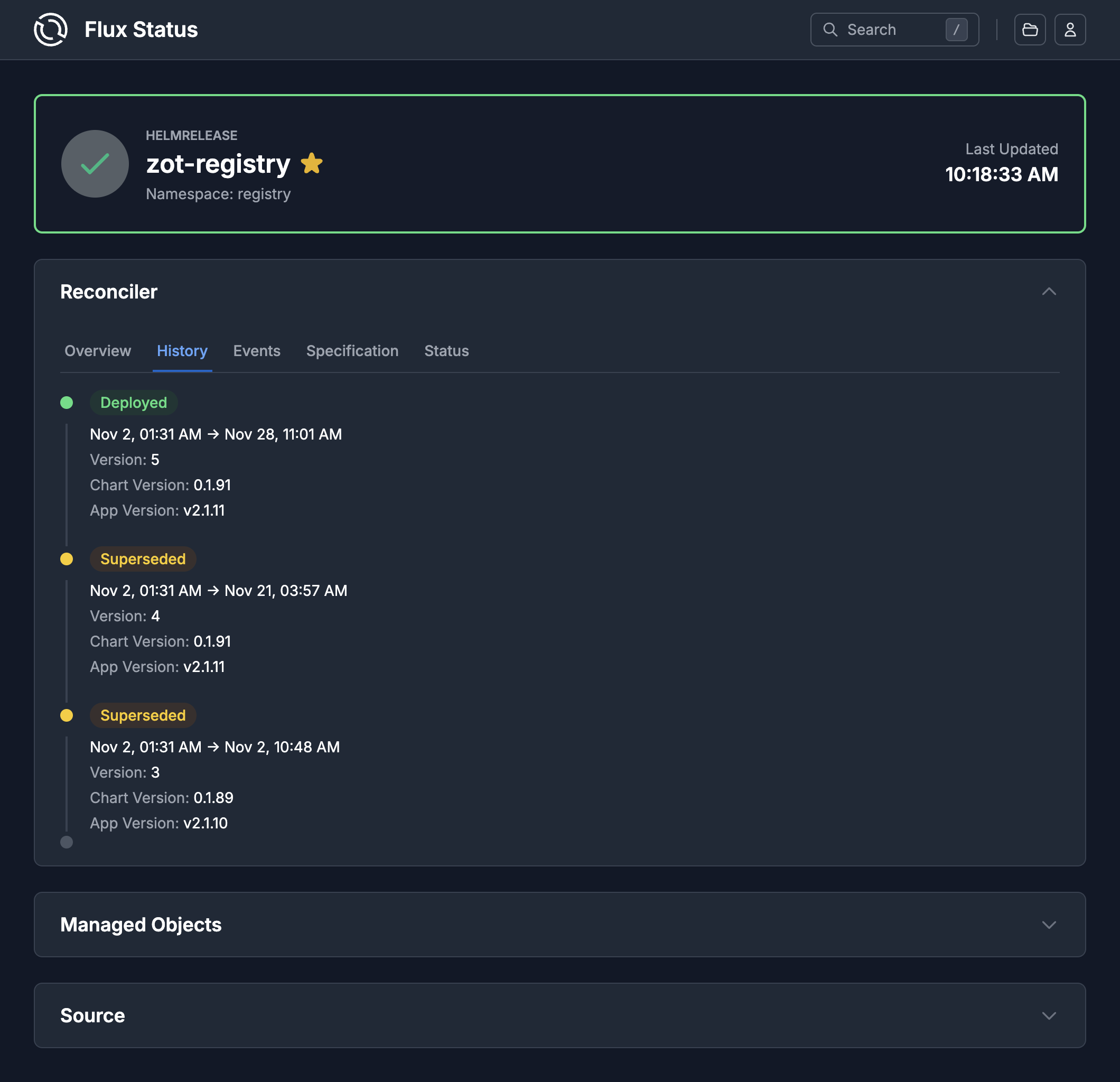Click the Deployed status badge
1120x1082 pixels.
pyautogui.click(x=134, y=403)
